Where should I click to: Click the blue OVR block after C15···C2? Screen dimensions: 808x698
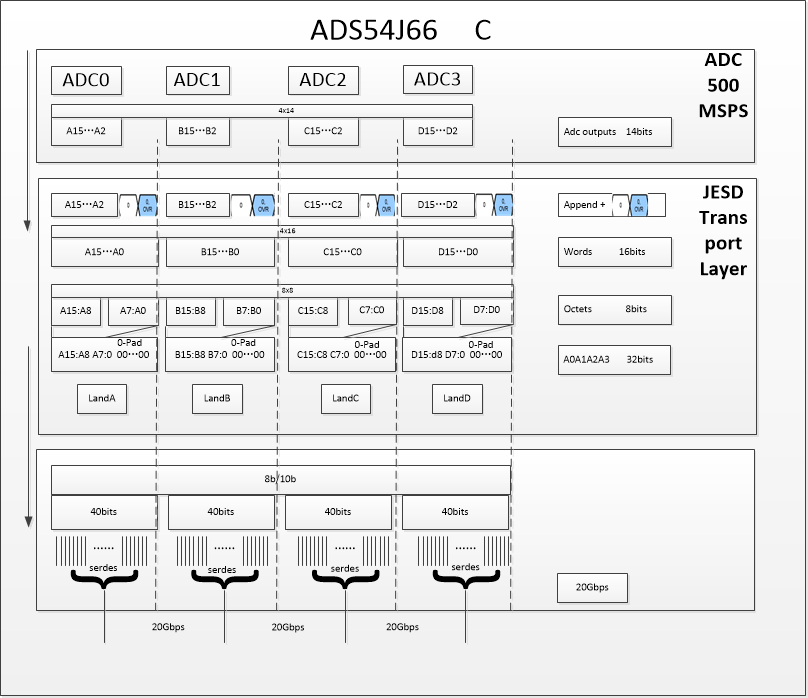(386, 206)
